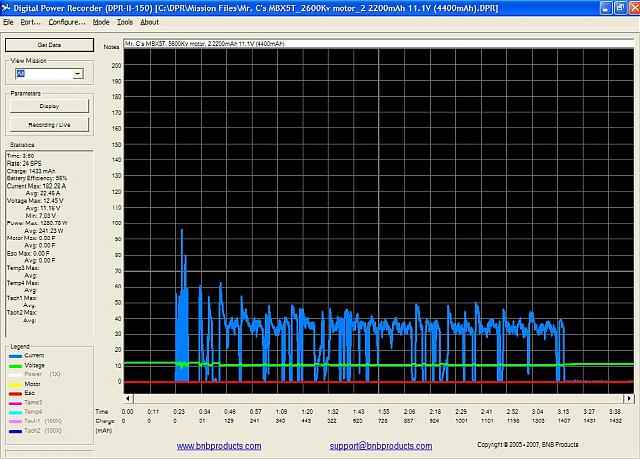Click the Get Data button

click(49, 45)
